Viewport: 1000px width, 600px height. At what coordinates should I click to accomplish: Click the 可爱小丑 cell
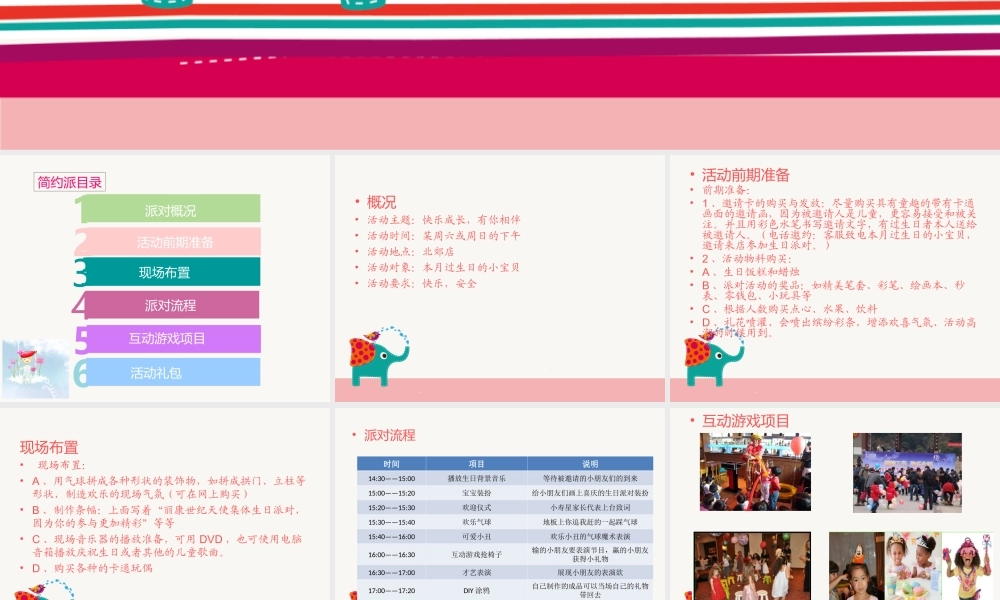click(476, 537)
